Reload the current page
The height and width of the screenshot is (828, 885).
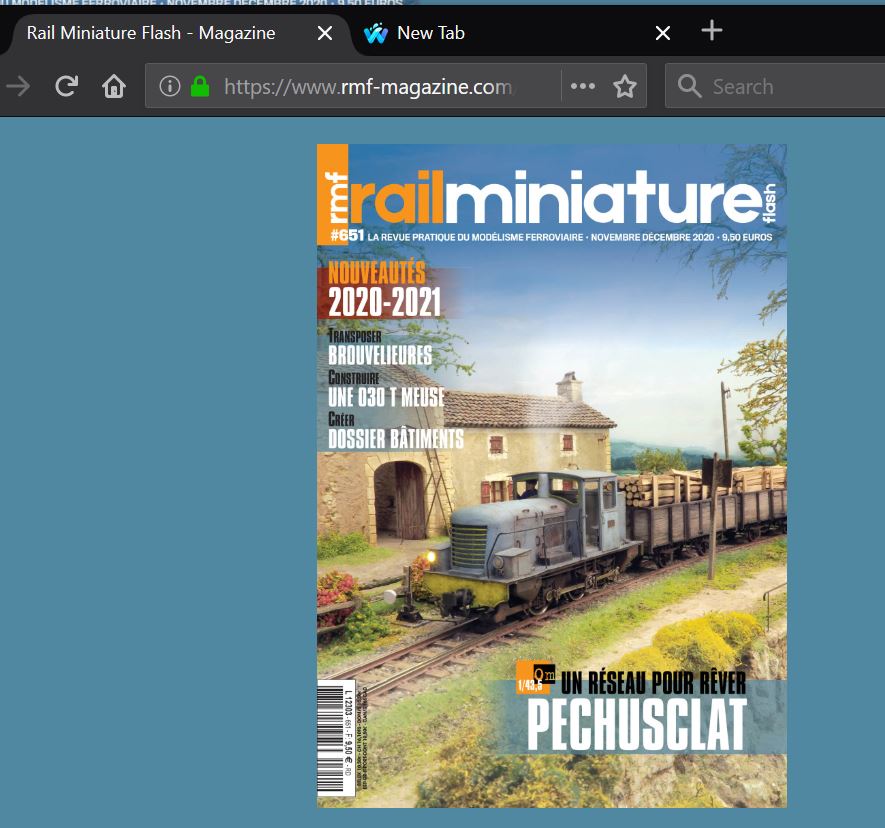click(66, 87)
